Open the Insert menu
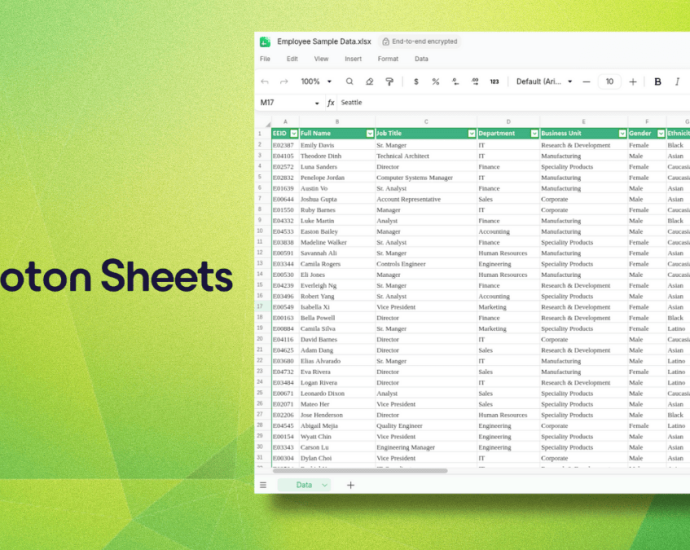 [x=353, y=59]
